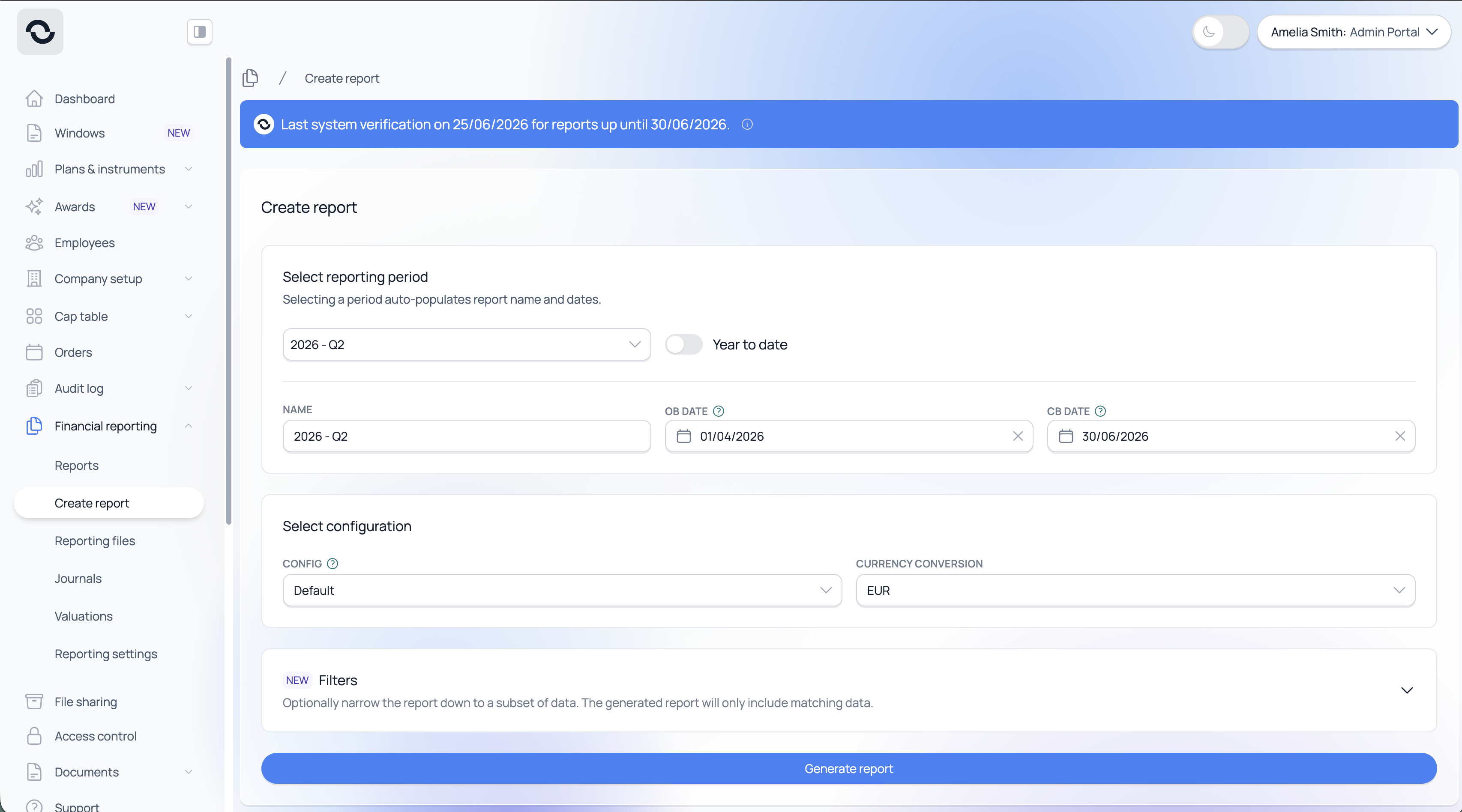Open the CB date calendar icon
Screen dimensions: 1462x812
click(1066, 436)
